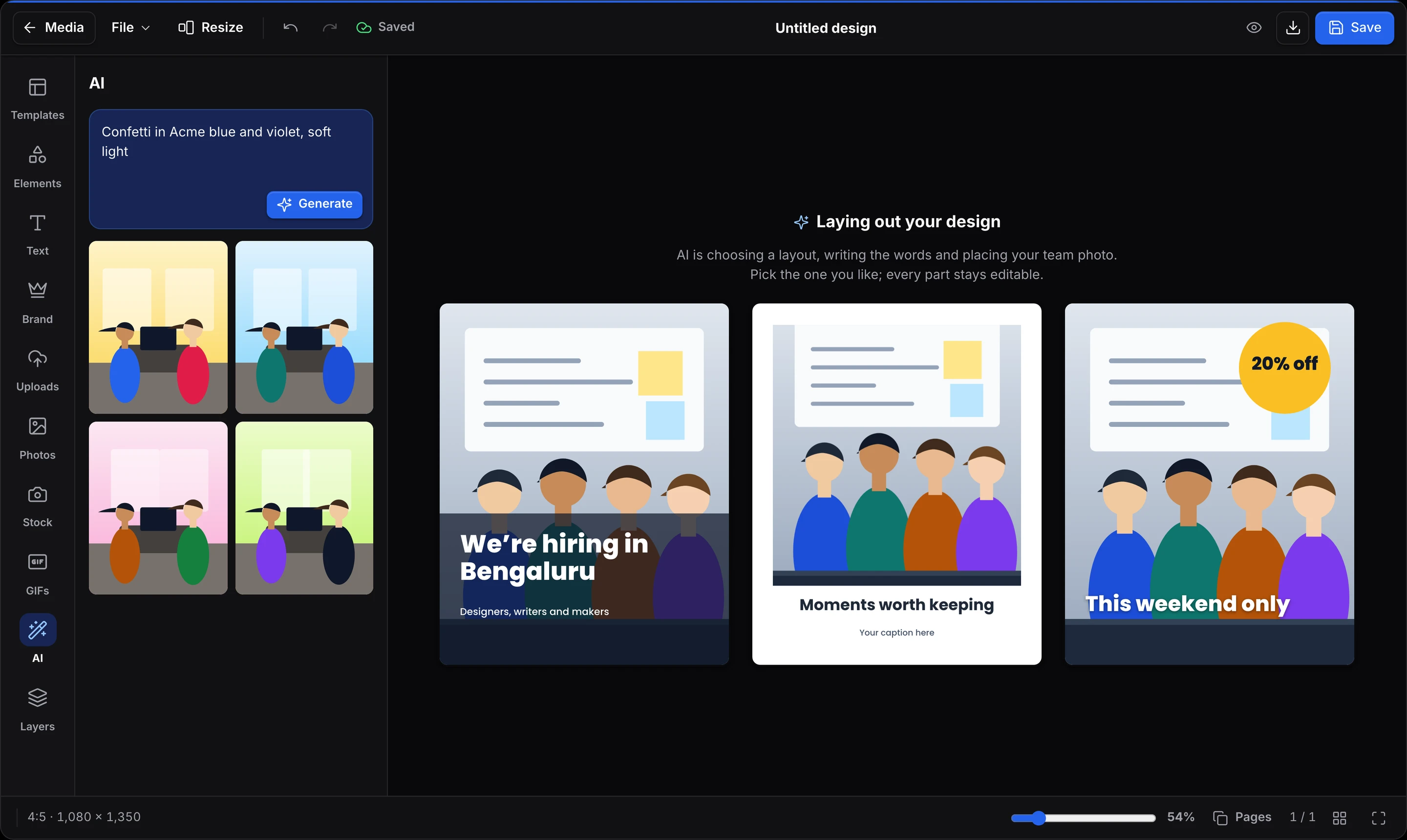Open the Pages panel button
Viewport: 1407px width, 840px height.
[1242, 818]
